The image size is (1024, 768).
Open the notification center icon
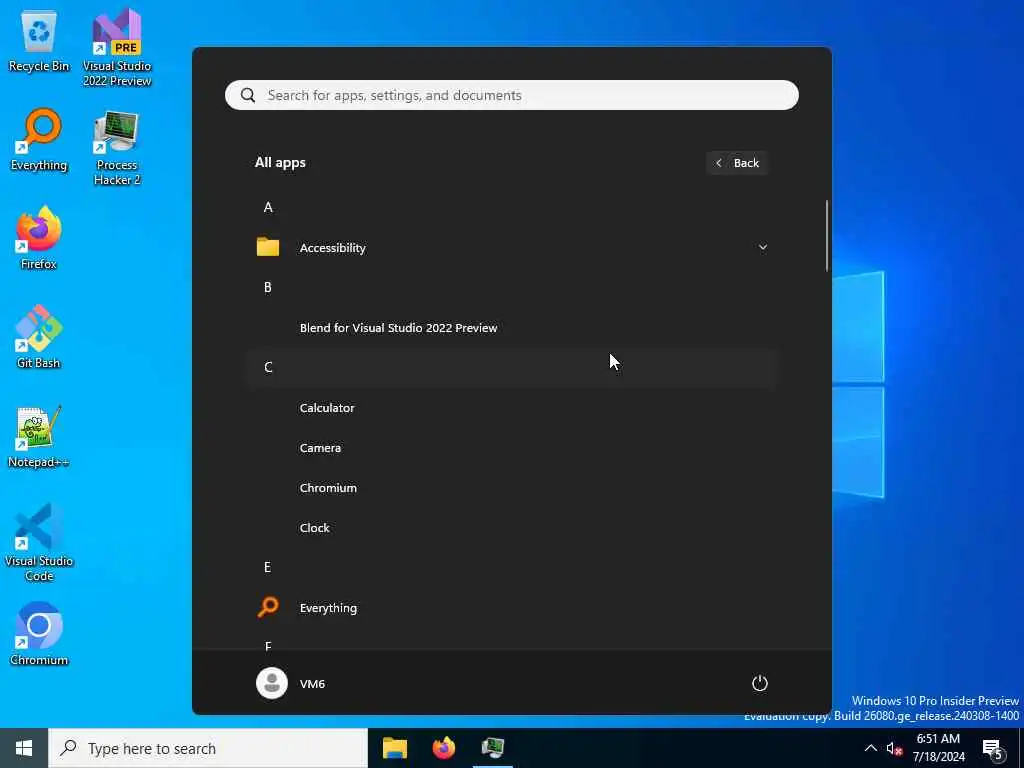point(992,748)
